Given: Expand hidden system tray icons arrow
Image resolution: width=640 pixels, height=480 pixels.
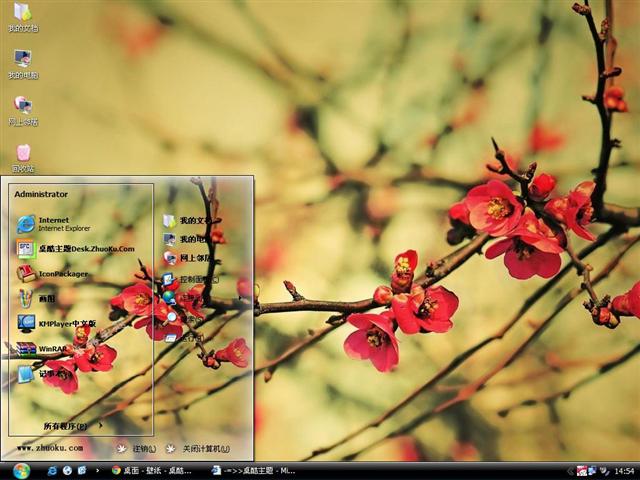Looking at the screenshot, I should (x=570, y=471).
